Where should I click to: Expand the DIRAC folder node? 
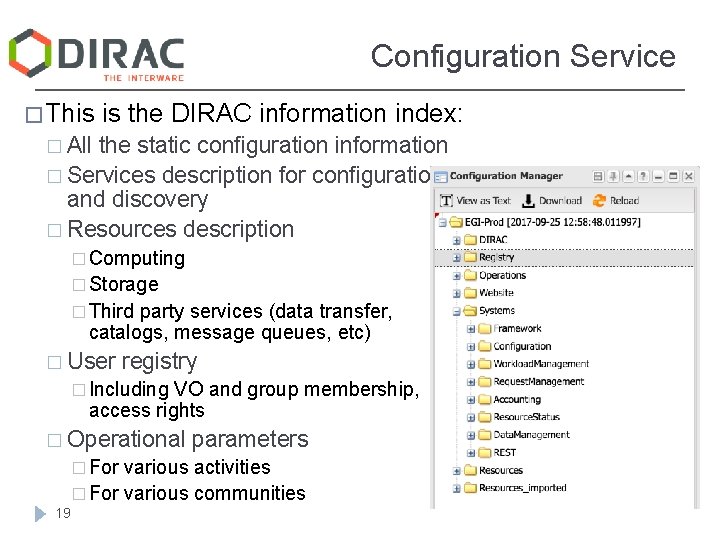[456, 240]
